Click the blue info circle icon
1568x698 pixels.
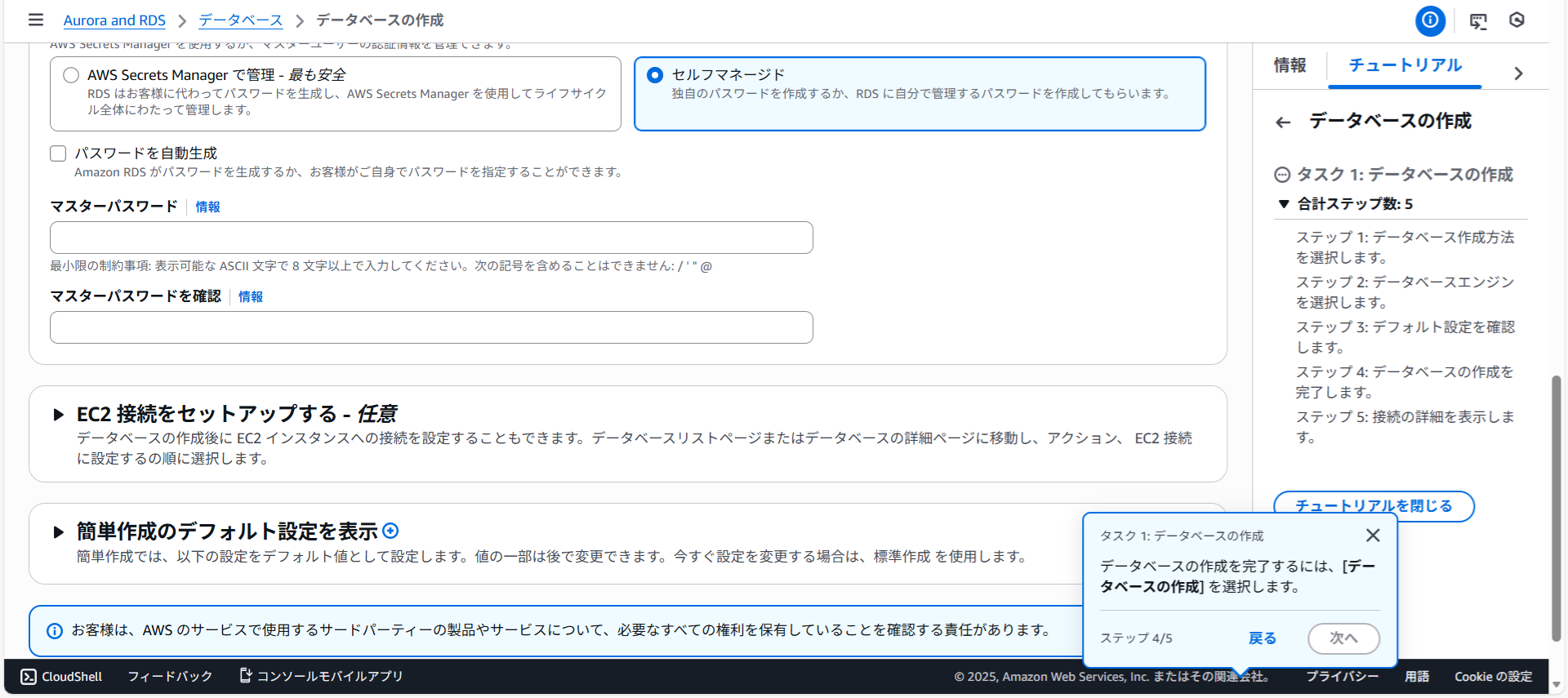[x=1430, y=20]
